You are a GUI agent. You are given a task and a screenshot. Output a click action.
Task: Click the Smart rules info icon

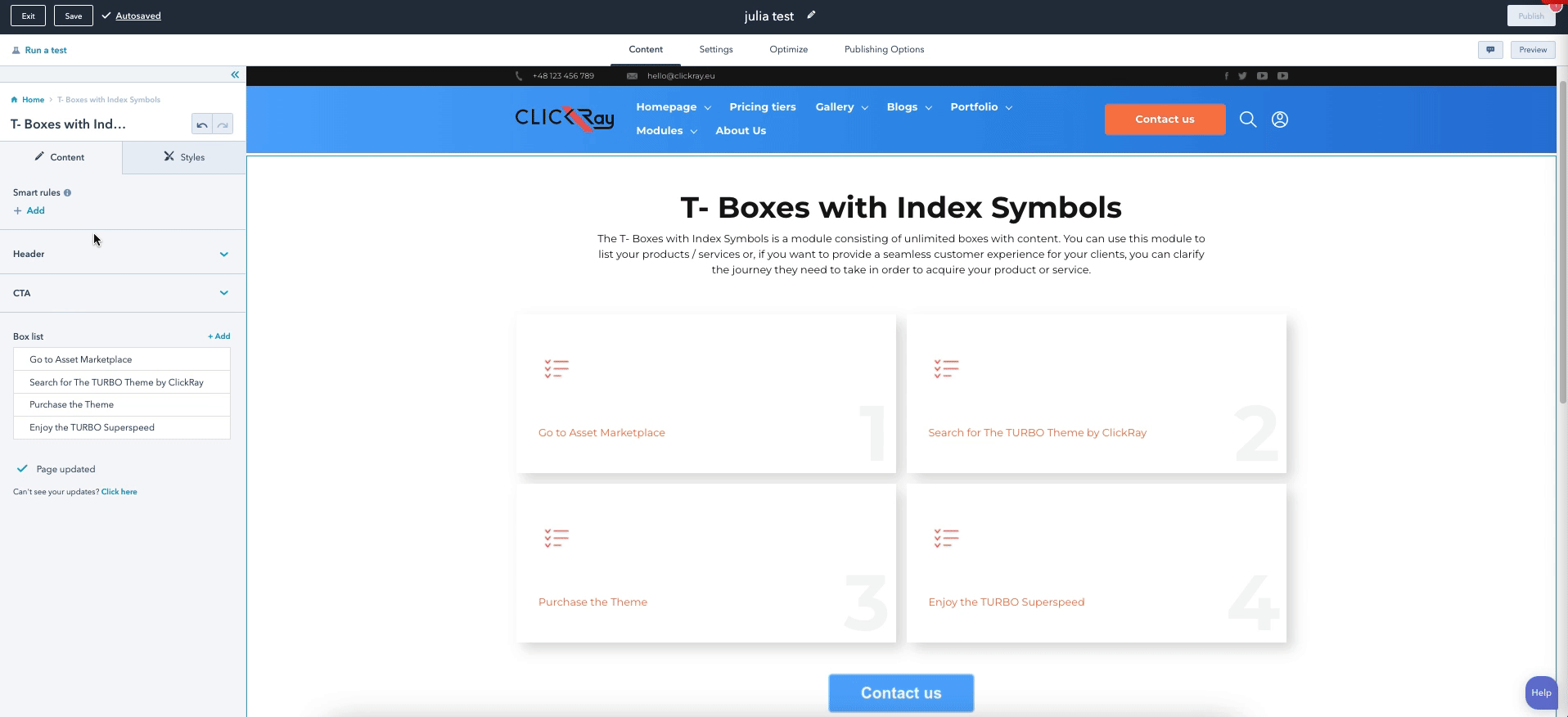(x=67, y=193)
